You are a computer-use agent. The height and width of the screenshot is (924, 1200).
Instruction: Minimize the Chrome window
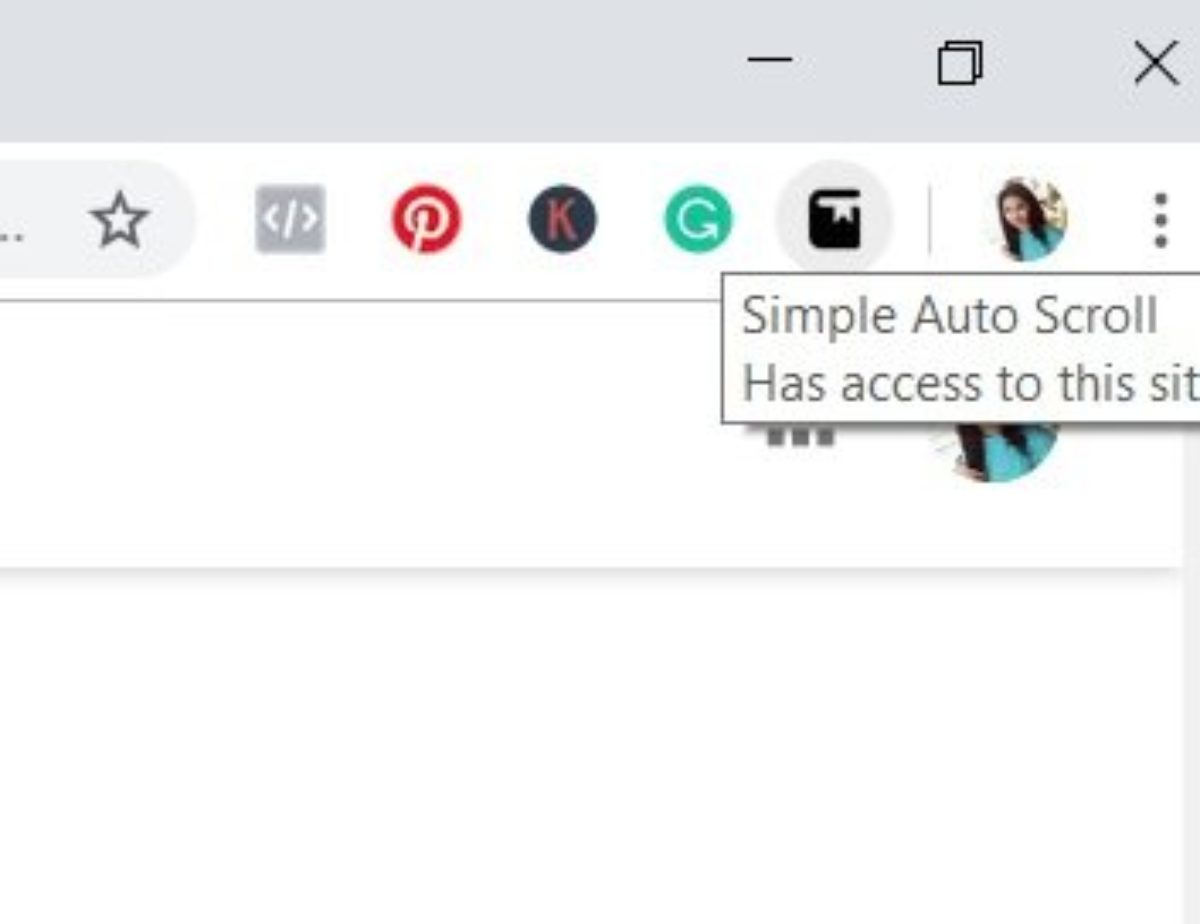pyautogui.click(x=770, y=60)
